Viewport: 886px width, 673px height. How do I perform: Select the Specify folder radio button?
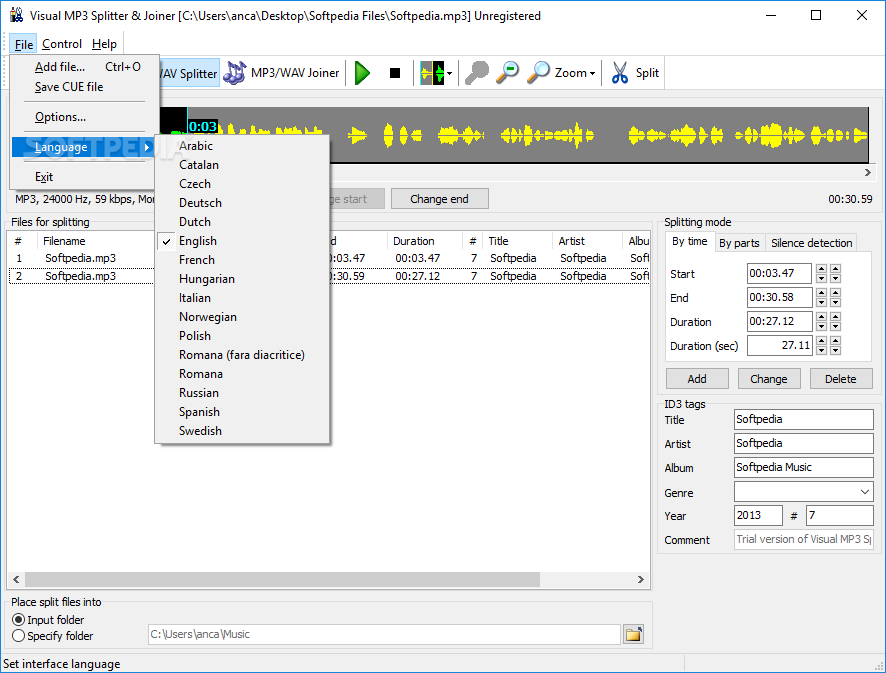pos(19,636)
